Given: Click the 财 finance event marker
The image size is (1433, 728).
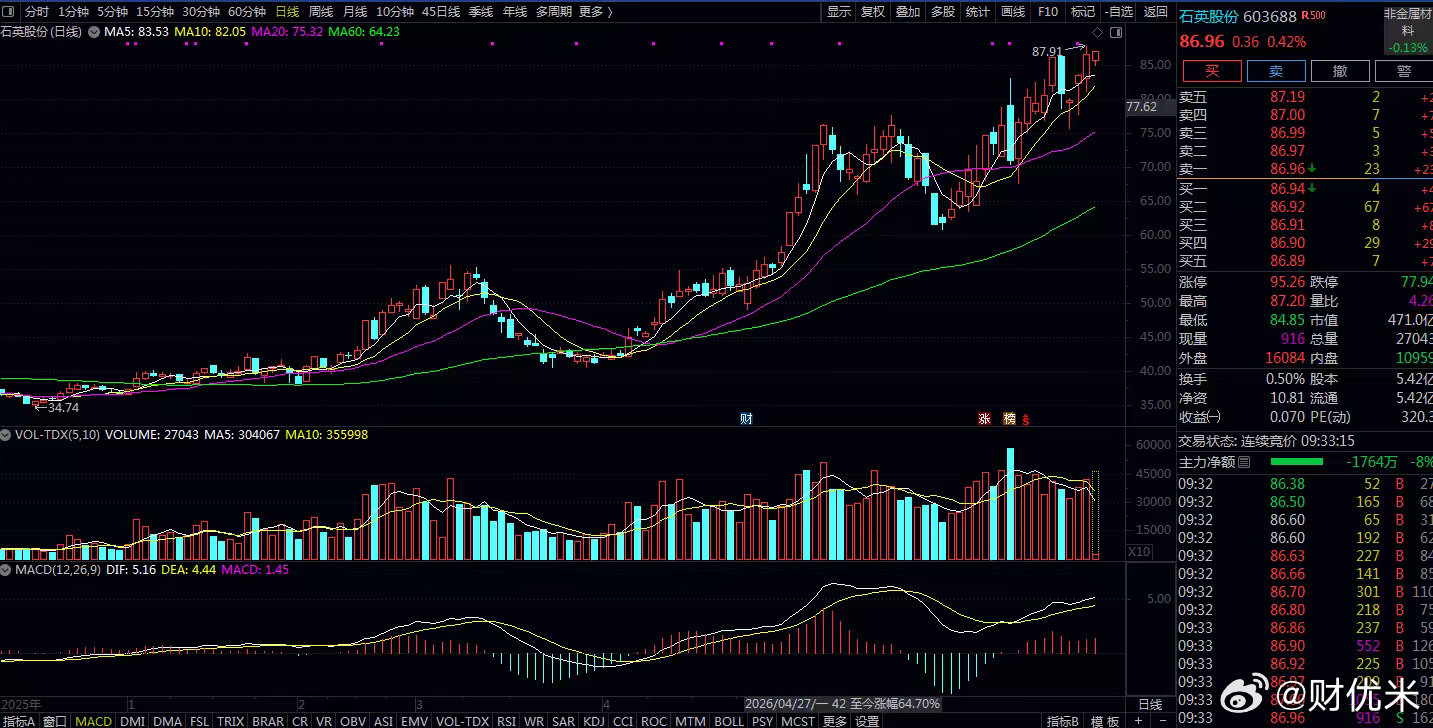Looking at the screenshot, I should point(746,418).
